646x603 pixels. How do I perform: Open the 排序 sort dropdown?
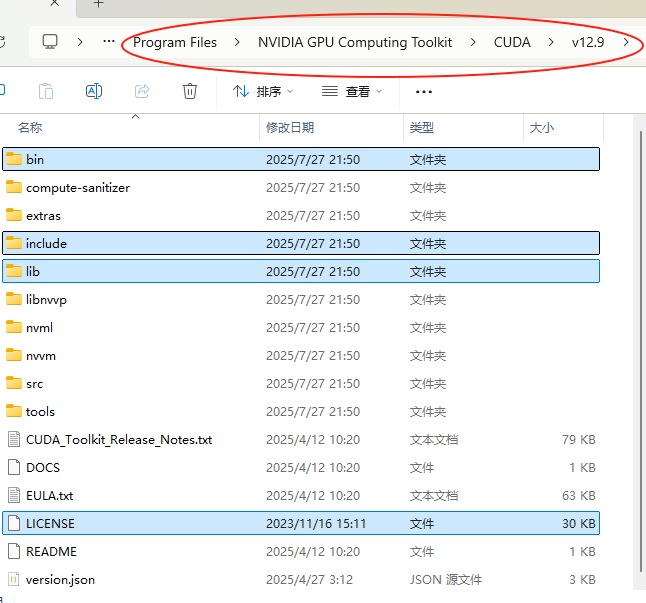(x=263, y=91)
